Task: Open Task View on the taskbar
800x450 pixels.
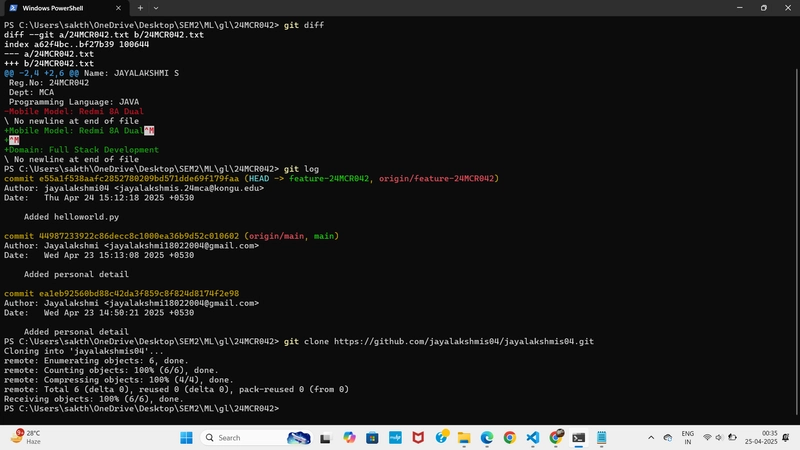Action: [325, 438]
